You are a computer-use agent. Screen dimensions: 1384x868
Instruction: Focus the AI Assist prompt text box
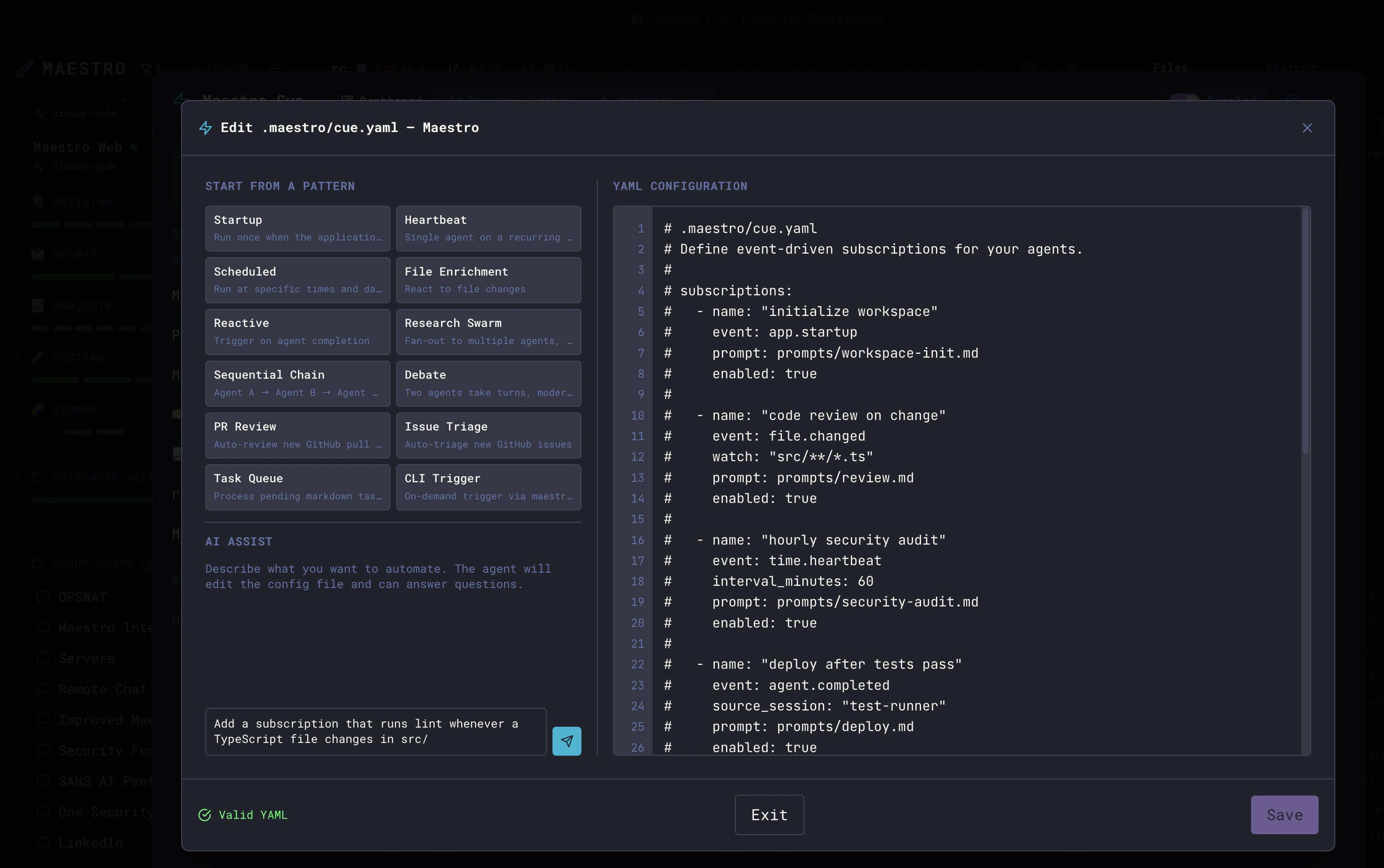click(376, 732)
